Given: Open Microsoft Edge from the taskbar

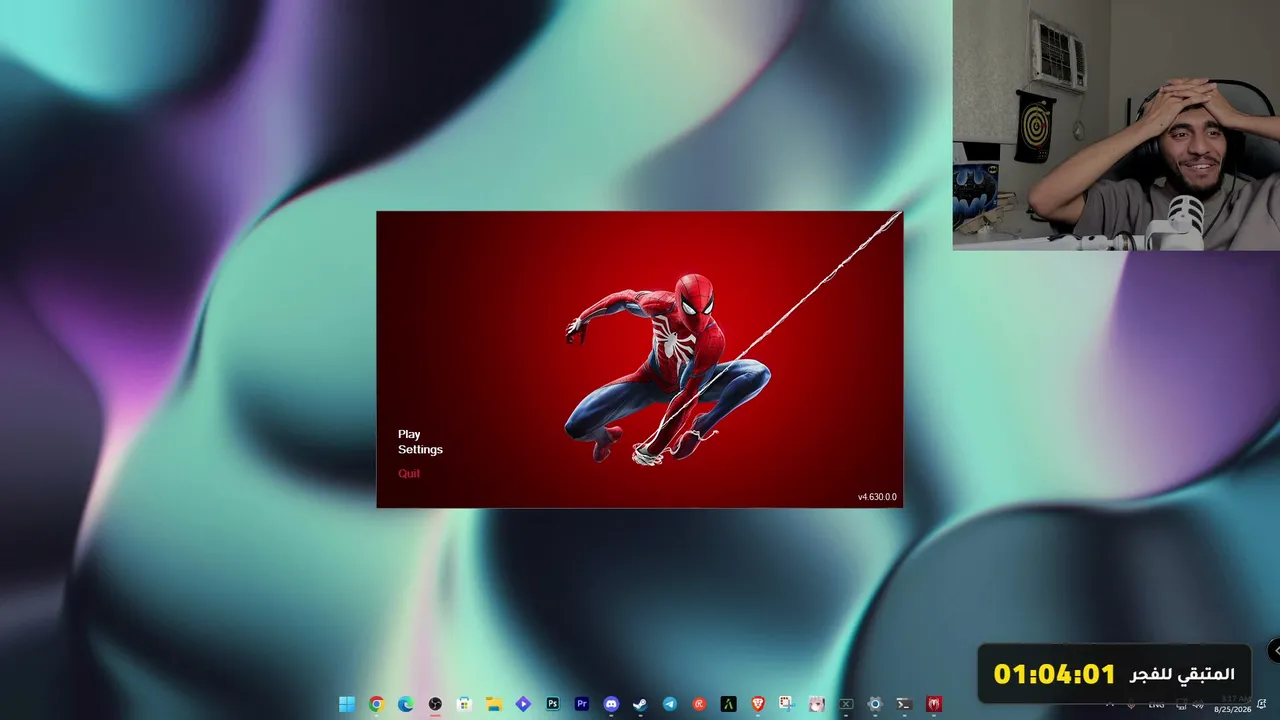Looking at the screenshot, I should point(405,704).
